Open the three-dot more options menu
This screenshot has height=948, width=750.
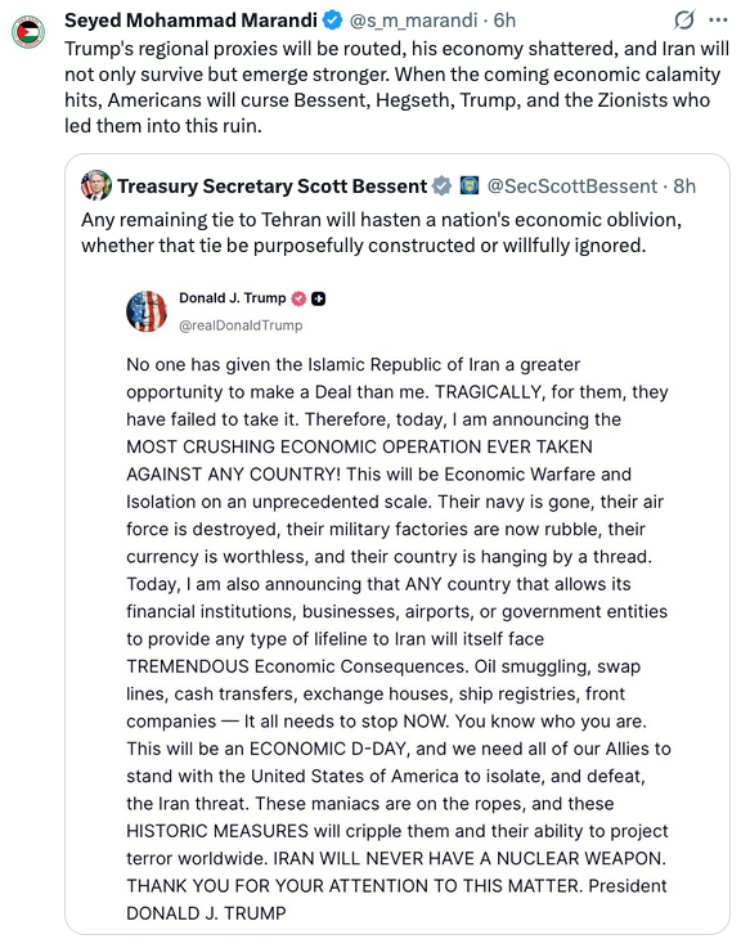718,20
